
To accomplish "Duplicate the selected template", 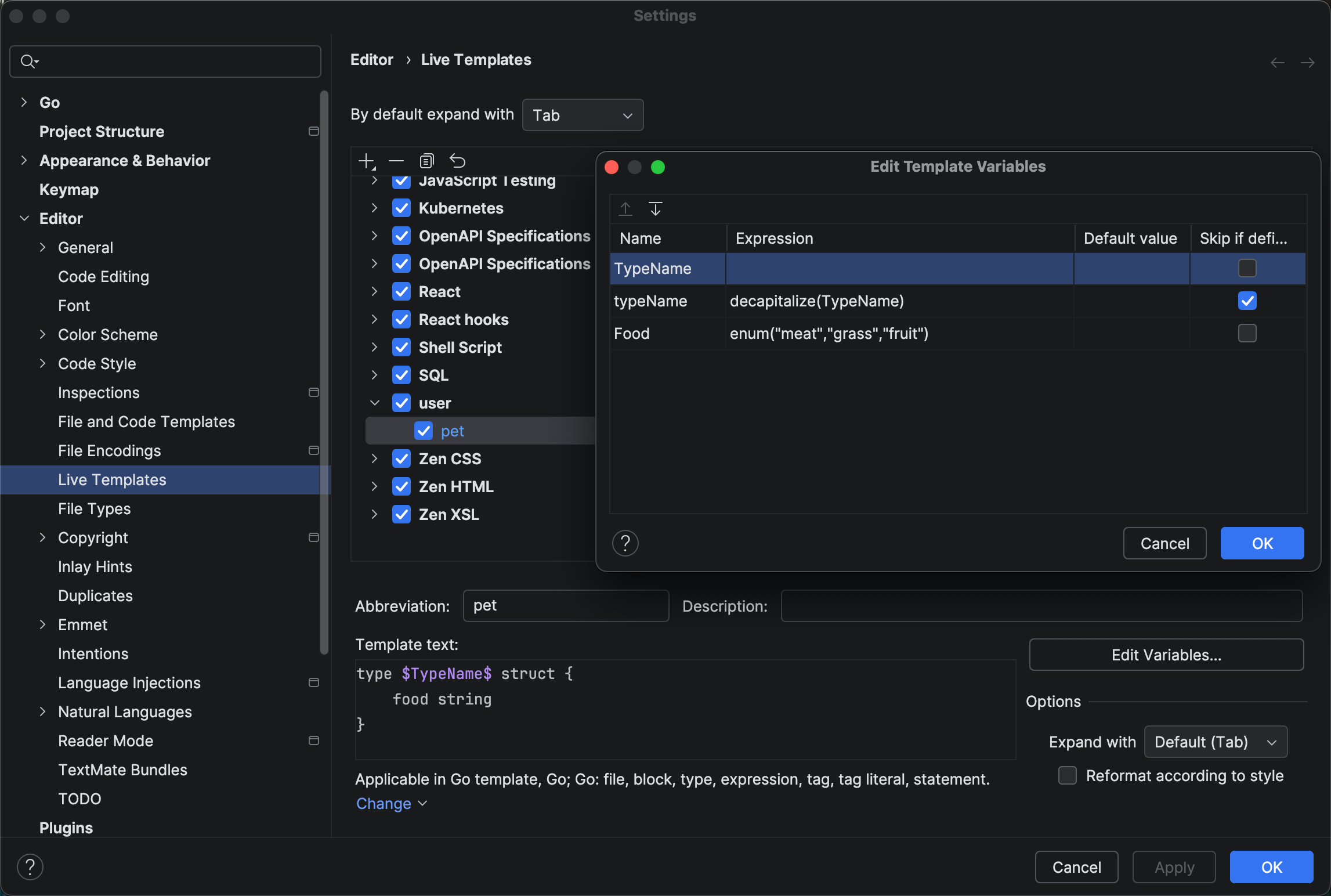I will (x=427, y=161).
